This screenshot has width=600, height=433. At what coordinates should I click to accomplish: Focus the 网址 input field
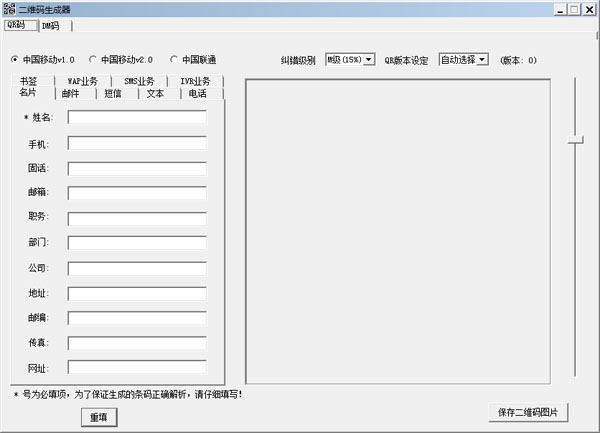click(137, 368)
